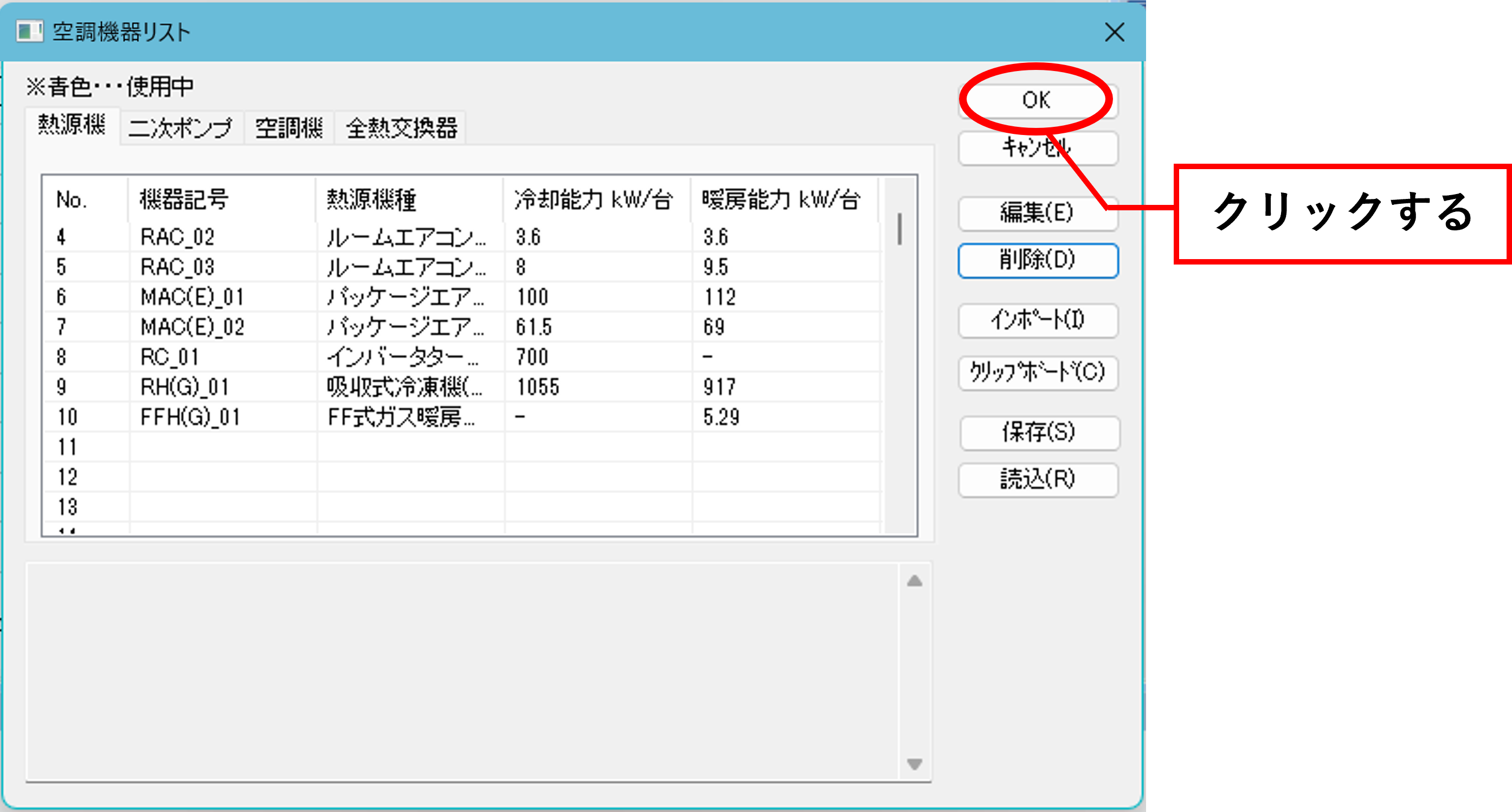
Task: Click the キャンセル button
Action: click(x=1038, y=148)
